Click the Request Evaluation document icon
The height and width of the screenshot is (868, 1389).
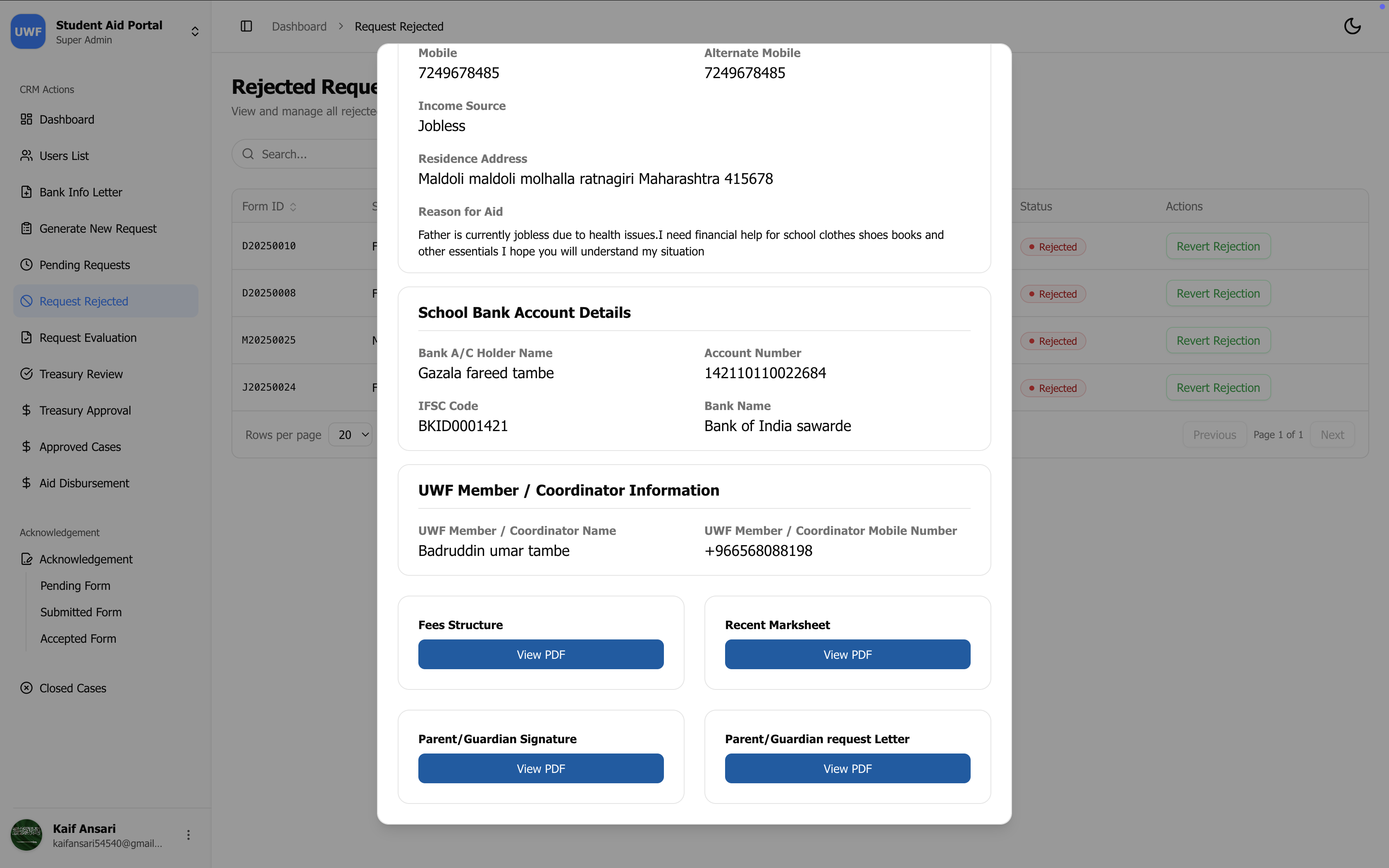point(26,338)
